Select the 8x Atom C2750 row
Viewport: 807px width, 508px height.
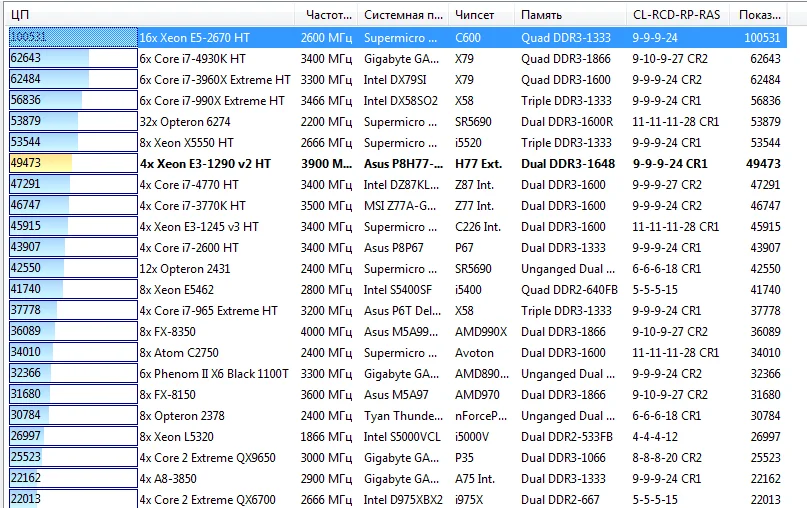[x=398, y=353]
